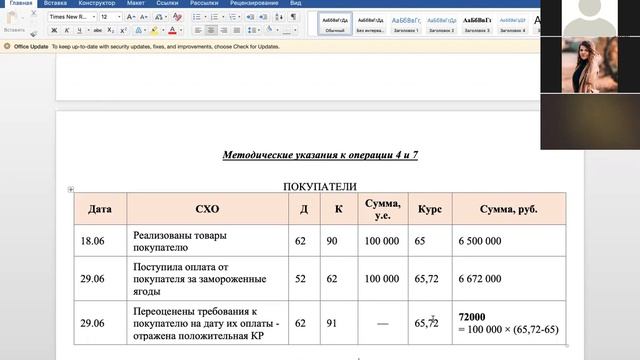The height and width of the screenshot is (360, 640).
Task: Click the Text Effects blue A icon
Action: pos(138,30)
